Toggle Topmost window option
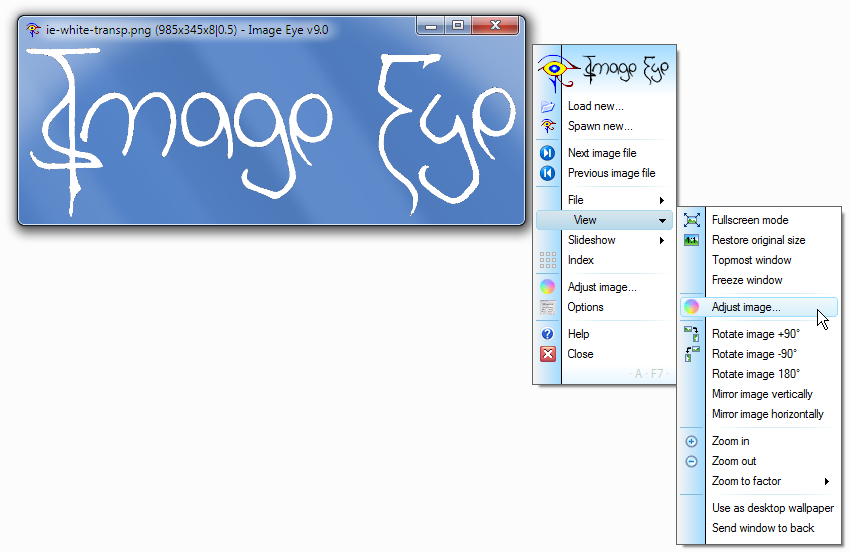 click(751, 260)
